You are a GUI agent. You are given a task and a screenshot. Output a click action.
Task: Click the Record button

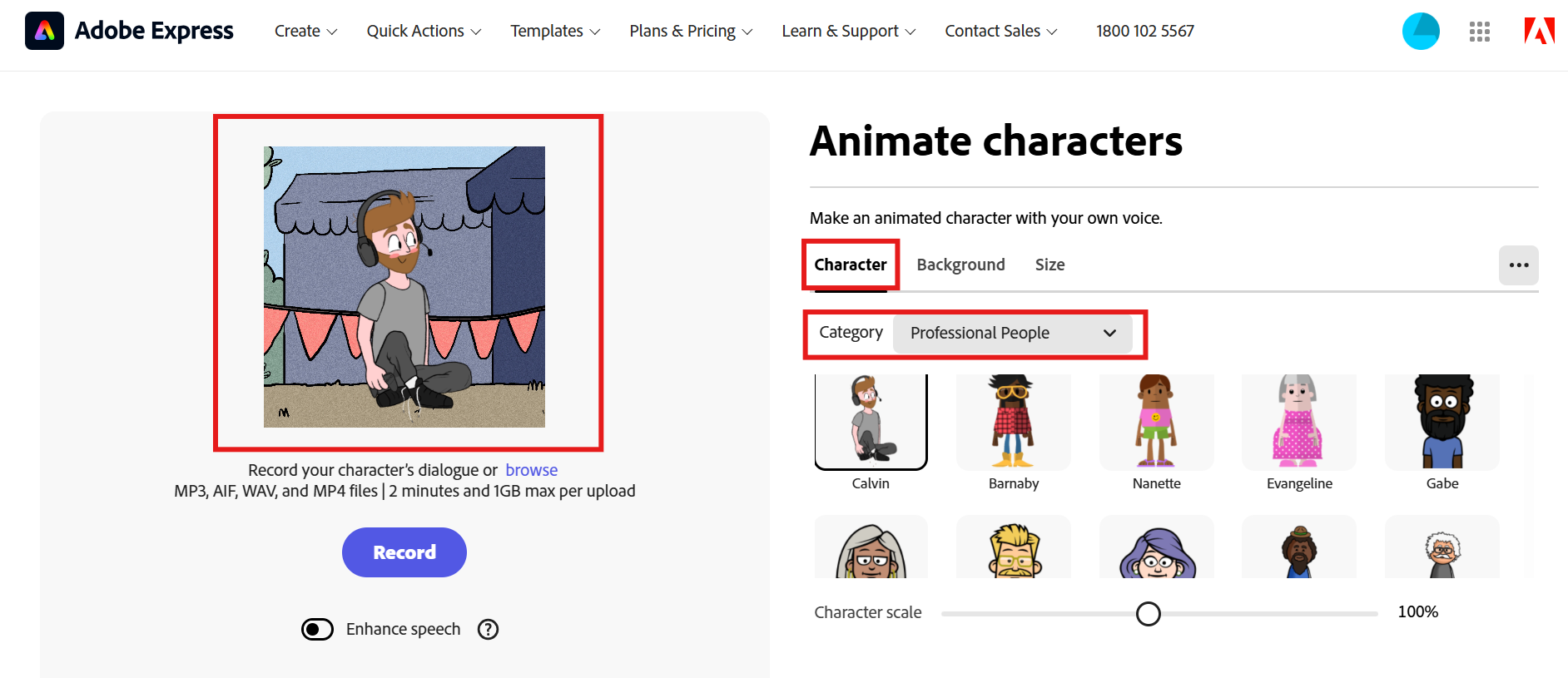coord(404,552)
